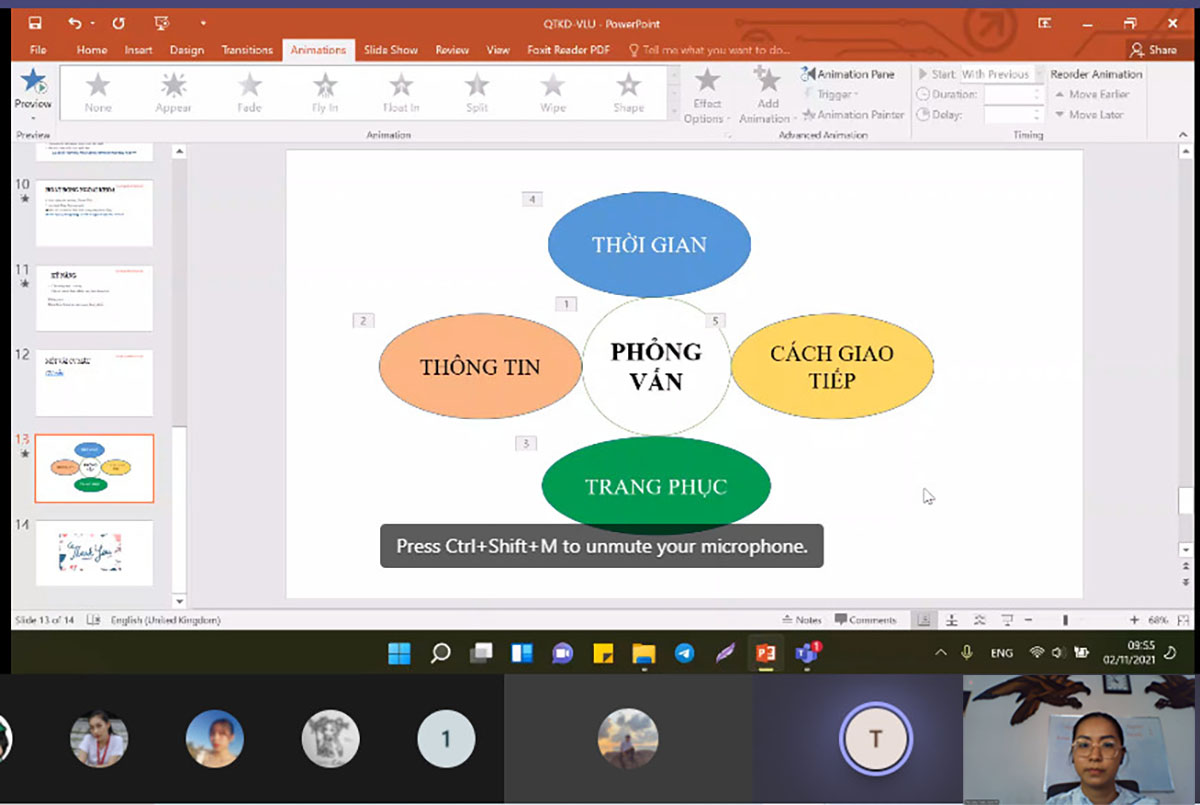The height and width of the screenshot is (805, 1200).
Task: Select the TRANG PHỤC green ellipse
Action: [x=656, y=487]
